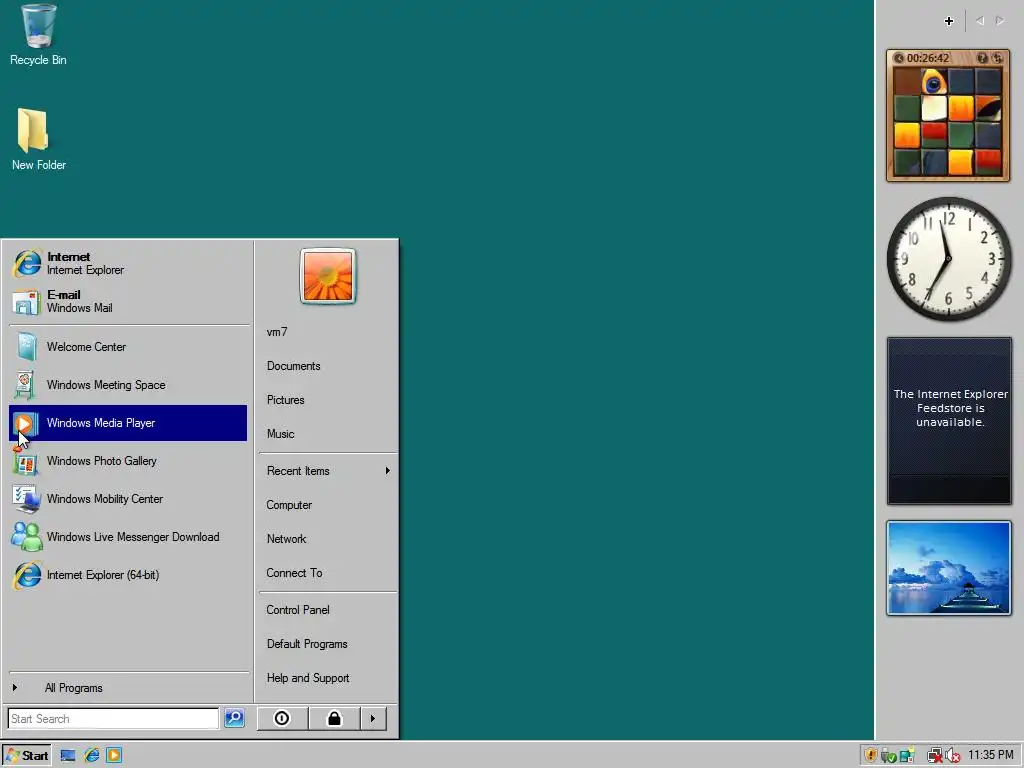Viewport: 1024px width, 768px height.
Task: Open the Recycle Bin desktop icon
Action: [38, 35]
